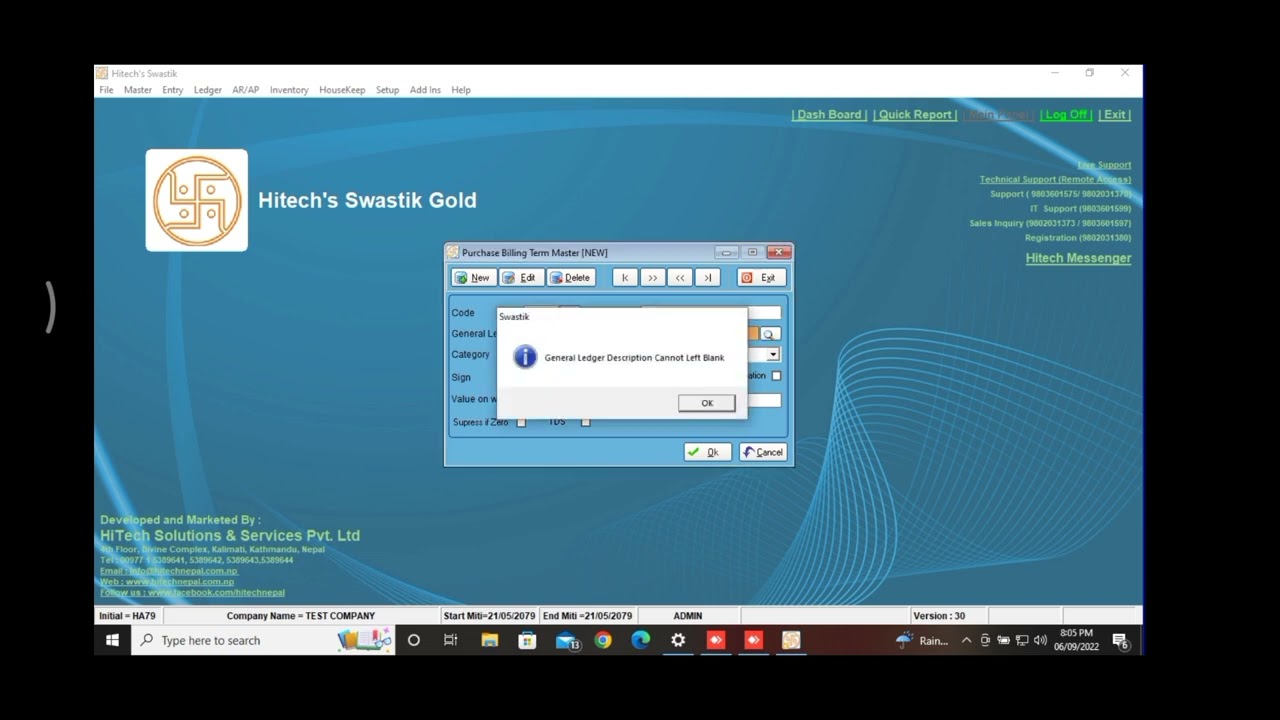
Task: Open the Add Ins menu
Action: click(x=425, y=90)
